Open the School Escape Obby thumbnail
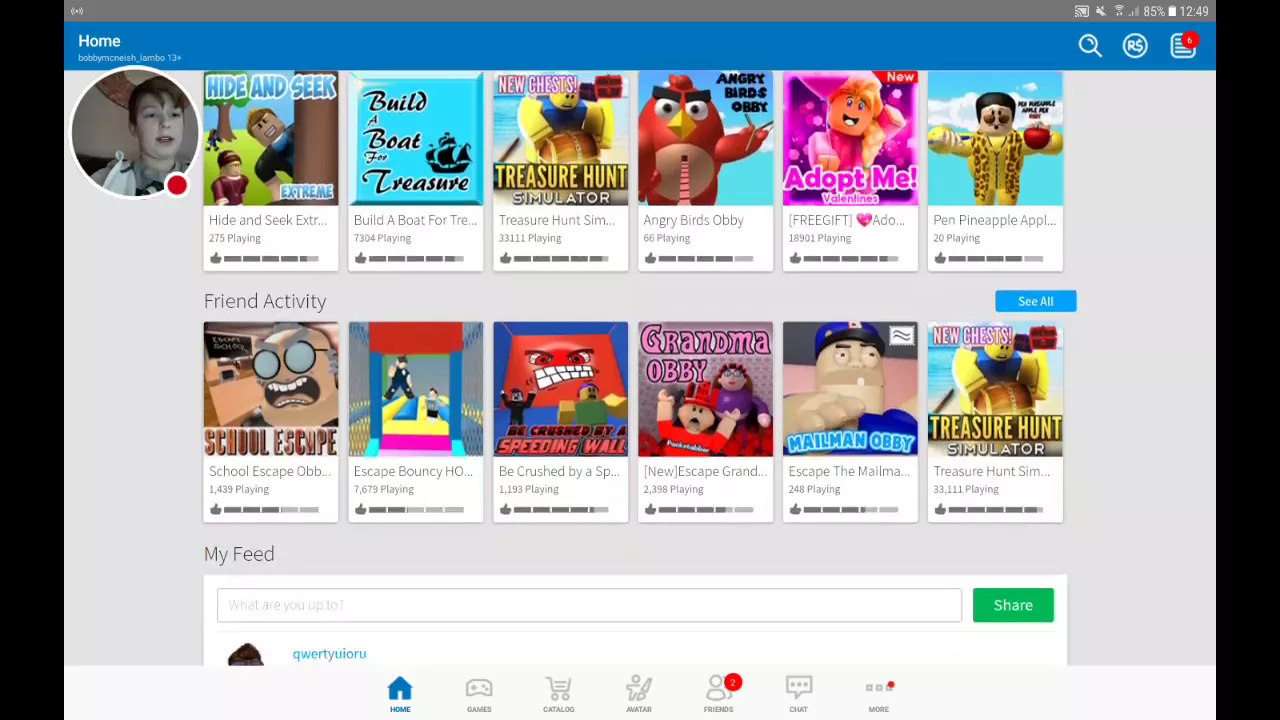The image size is (1280, 720). pyautogui.click(x=271, y=389)
